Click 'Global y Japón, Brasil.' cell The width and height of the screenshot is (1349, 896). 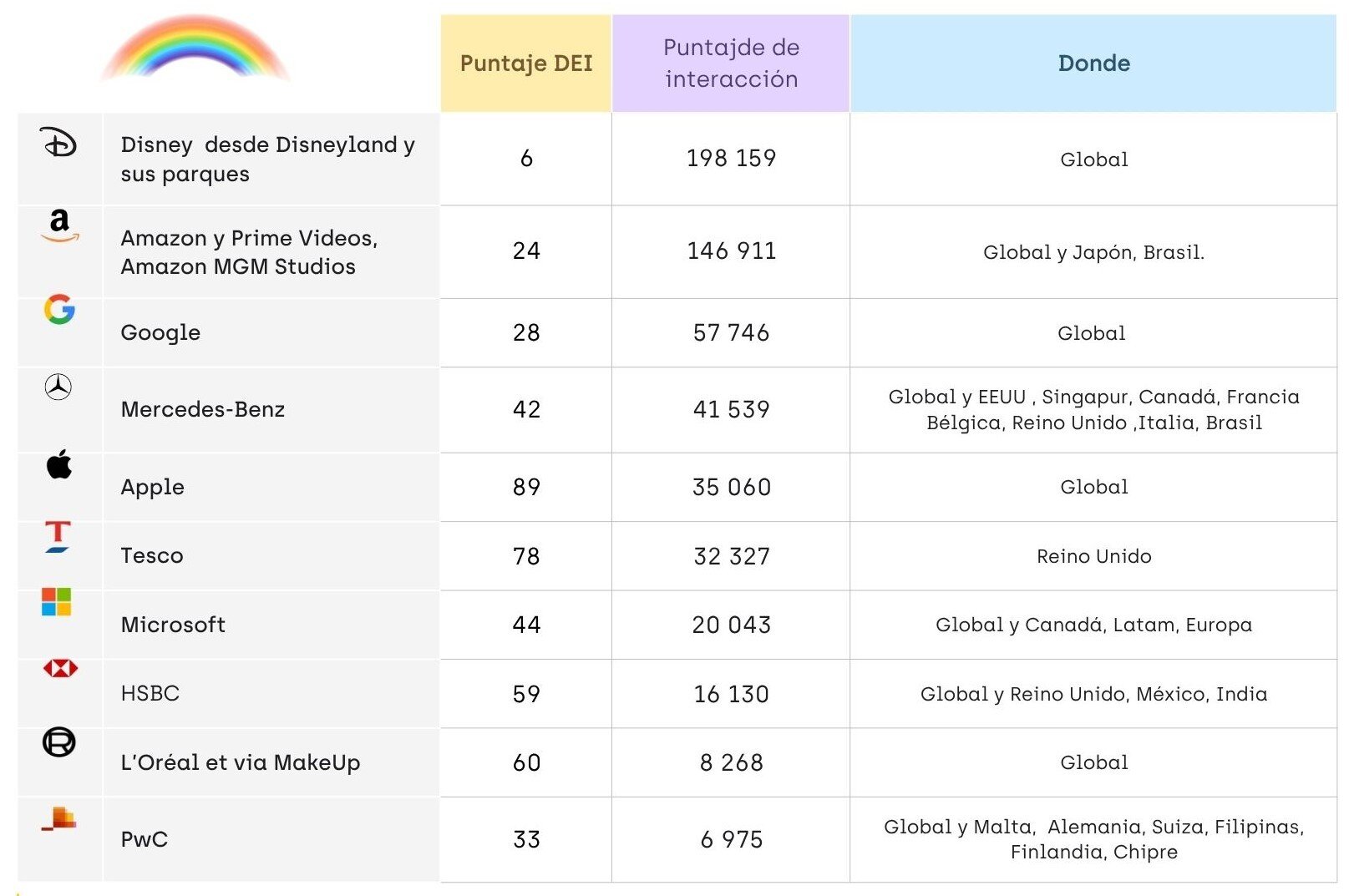point(1093,252)
